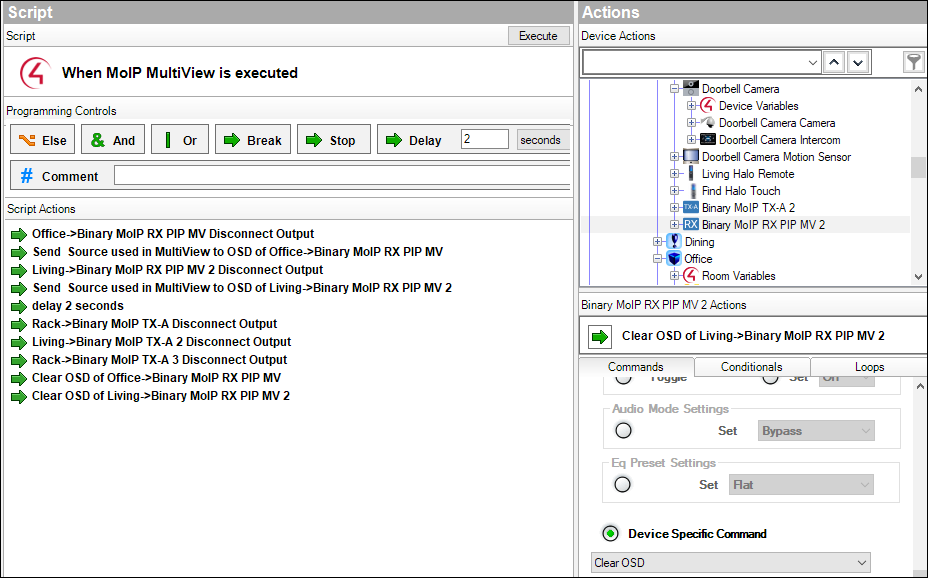Click the Execute button
Viewport: 928px width, 578px height.
click(x=538, y=36)
